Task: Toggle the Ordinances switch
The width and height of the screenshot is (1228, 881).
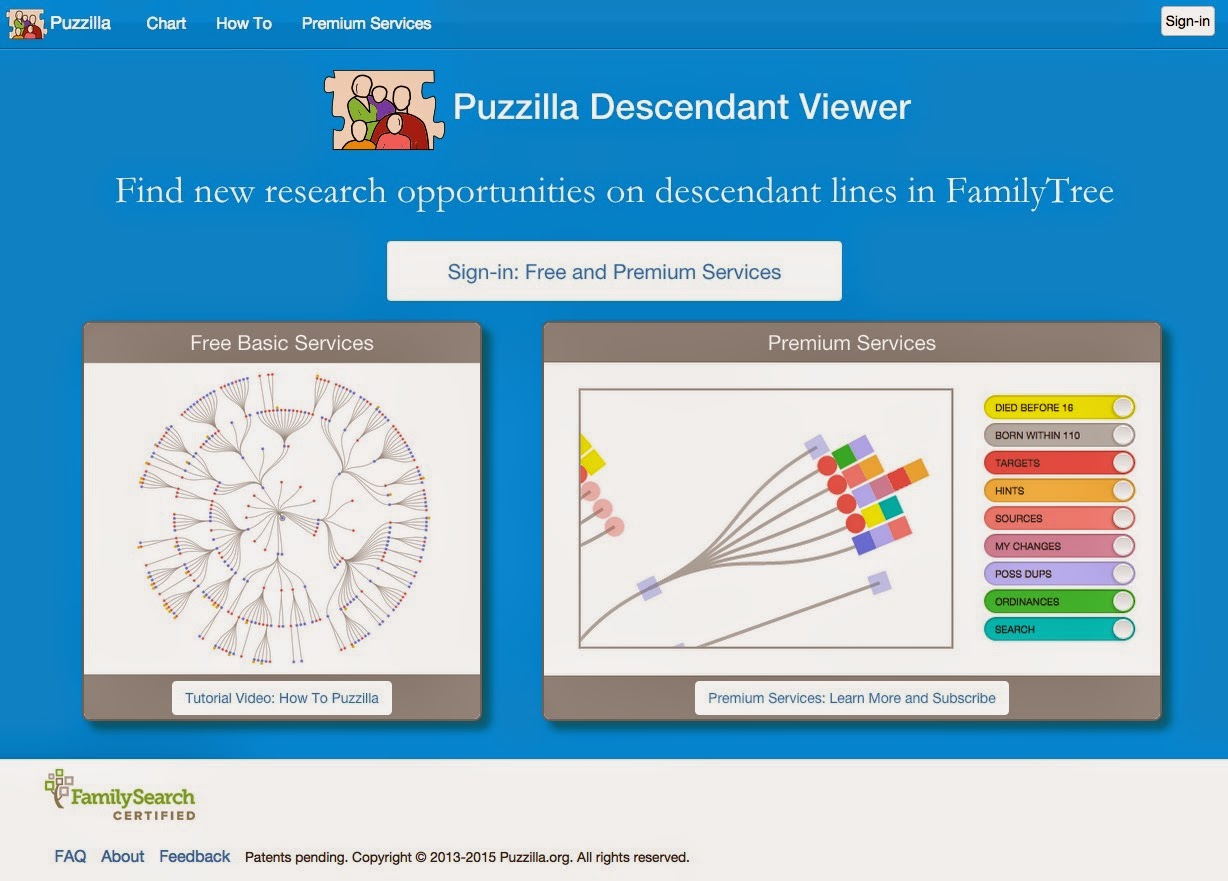Action: click(1060, 601)
